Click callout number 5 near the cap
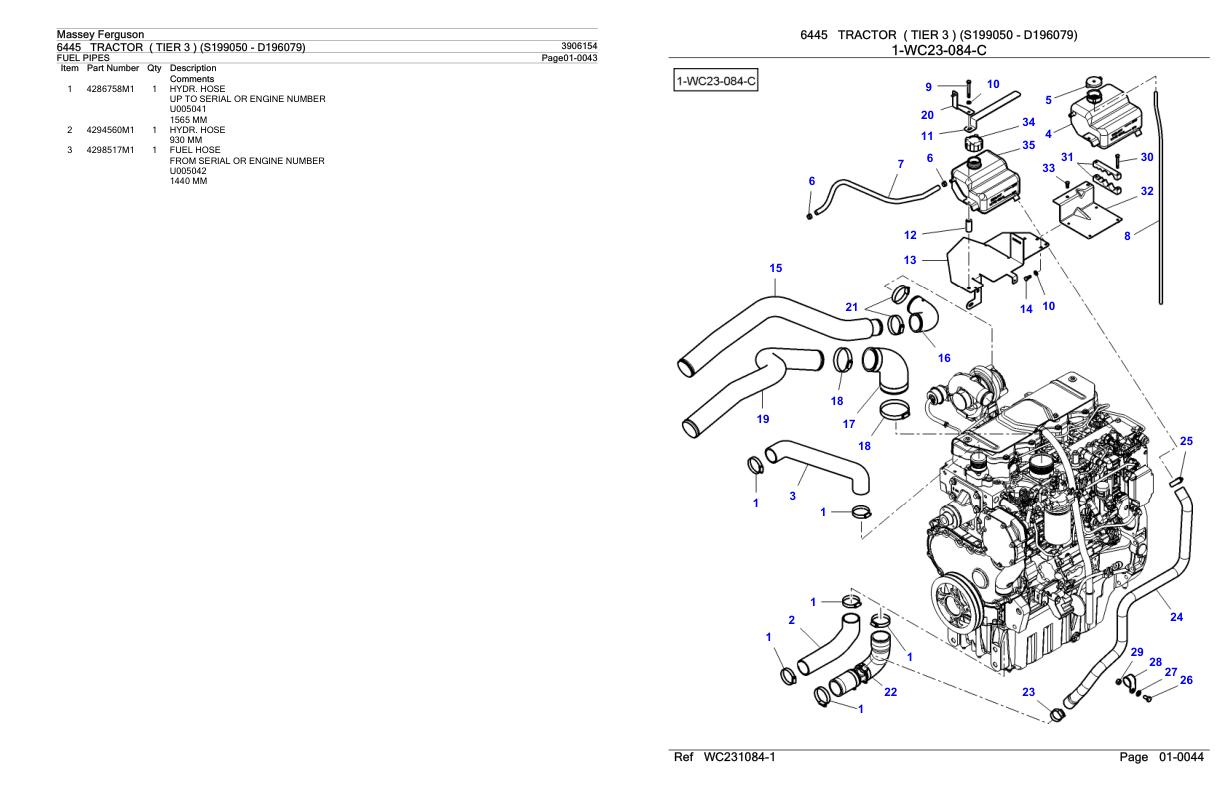1224x792 pixels. pos(1048,100)
